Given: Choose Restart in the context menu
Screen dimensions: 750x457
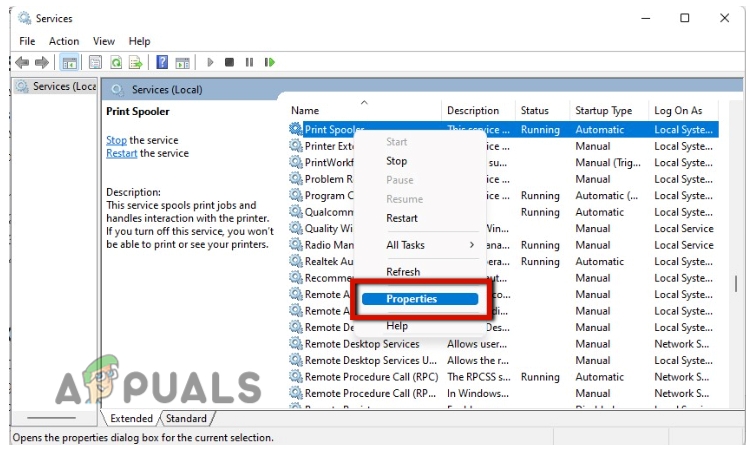Looking at the screenshot, I should 402,218.
